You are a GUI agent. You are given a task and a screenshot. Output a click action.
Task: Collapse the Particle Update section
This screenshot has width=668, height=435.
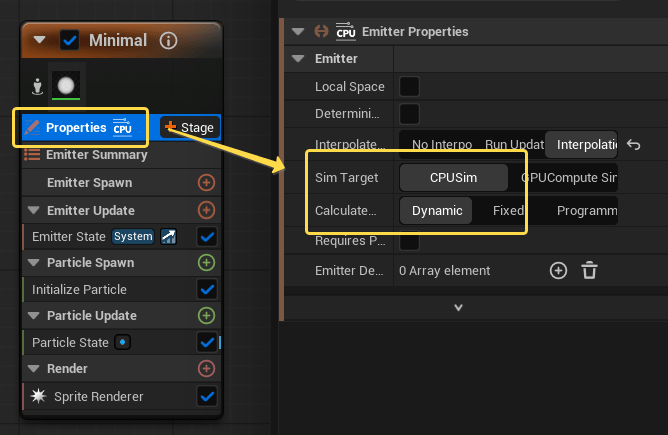[34, 316]
